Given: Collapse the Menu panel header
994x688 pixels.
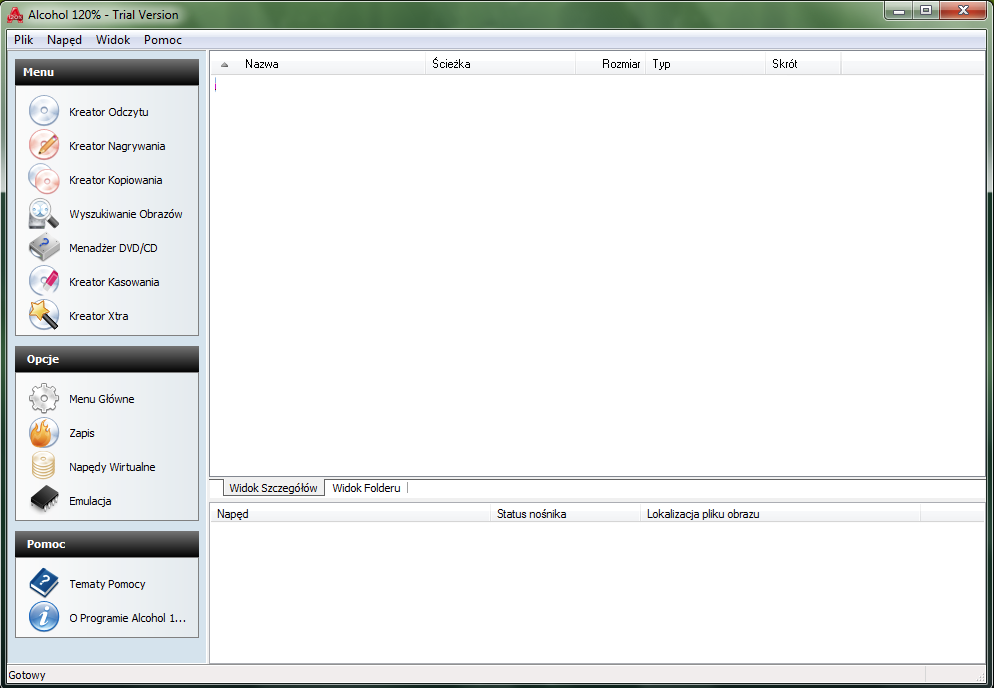Looking at the screenshot, I should point(107,72).
